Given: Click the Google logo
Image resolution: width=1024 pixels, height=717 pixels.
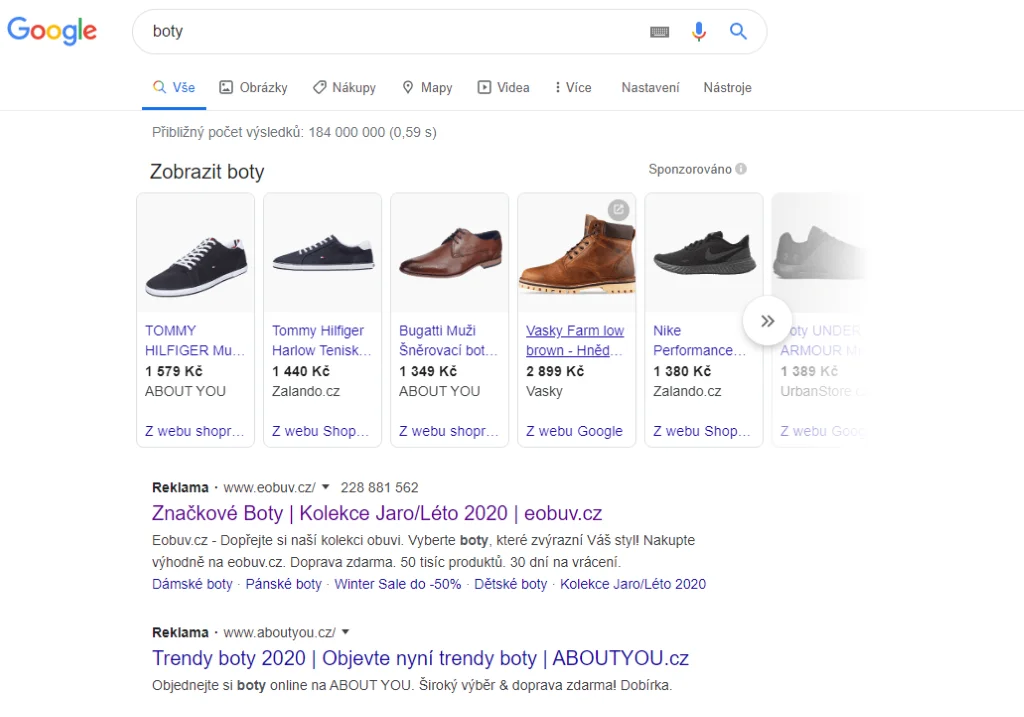Looking at the screenshot, I should [x=52, y=31].
